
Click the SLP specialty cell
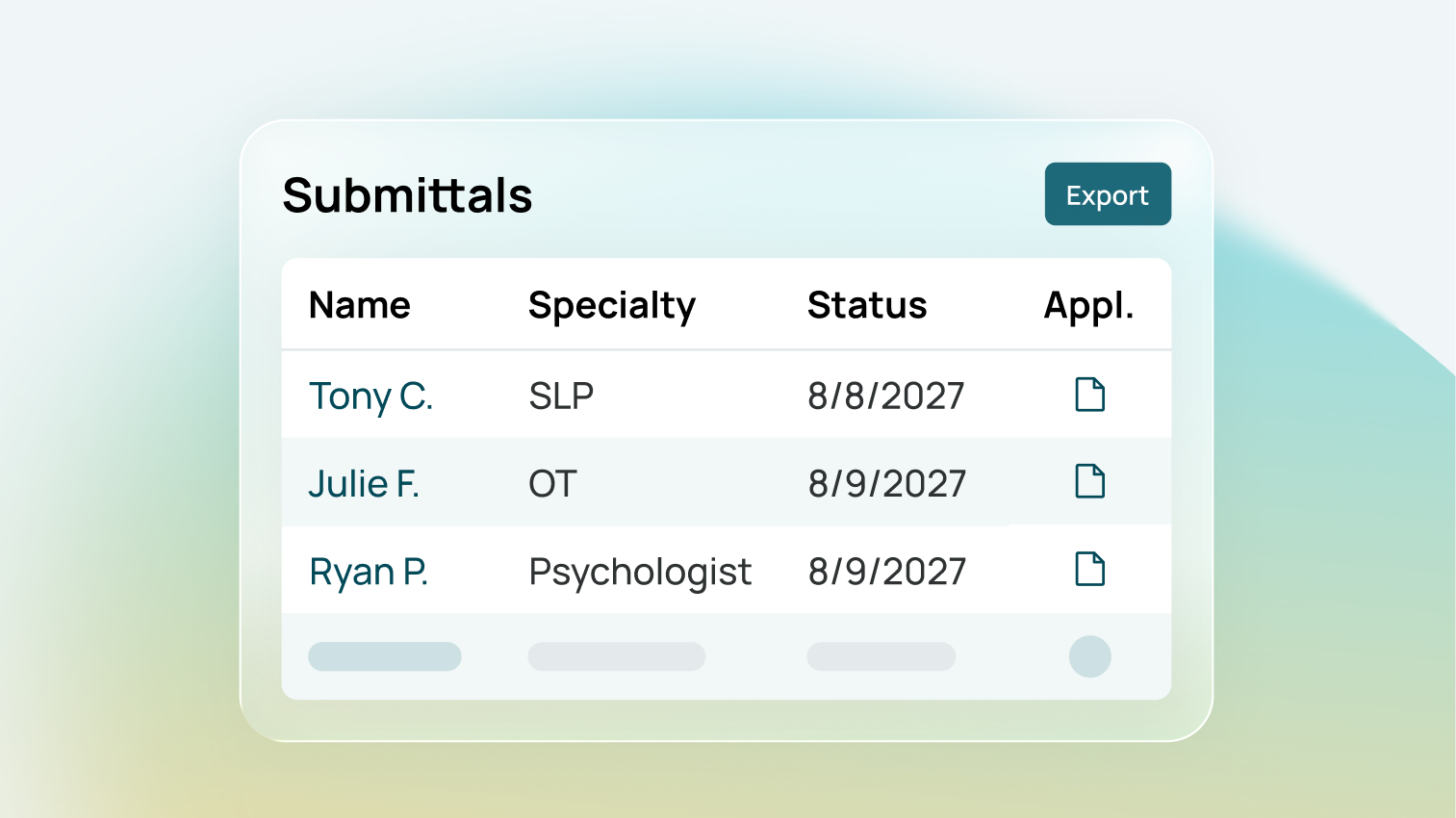[x=561, y=396]
